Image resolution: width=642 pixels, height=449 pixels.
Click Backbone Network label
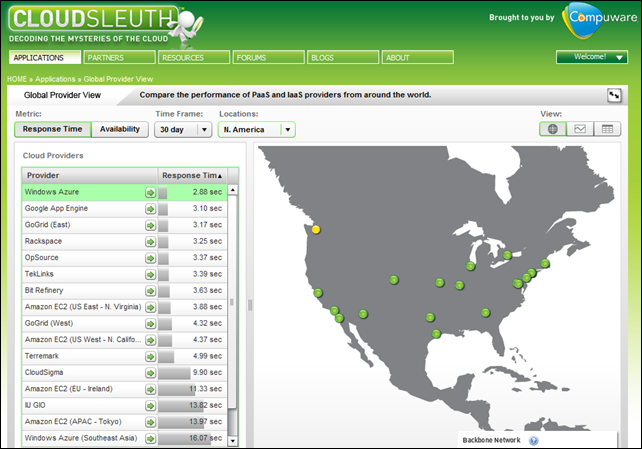click(x=491, y=440)
